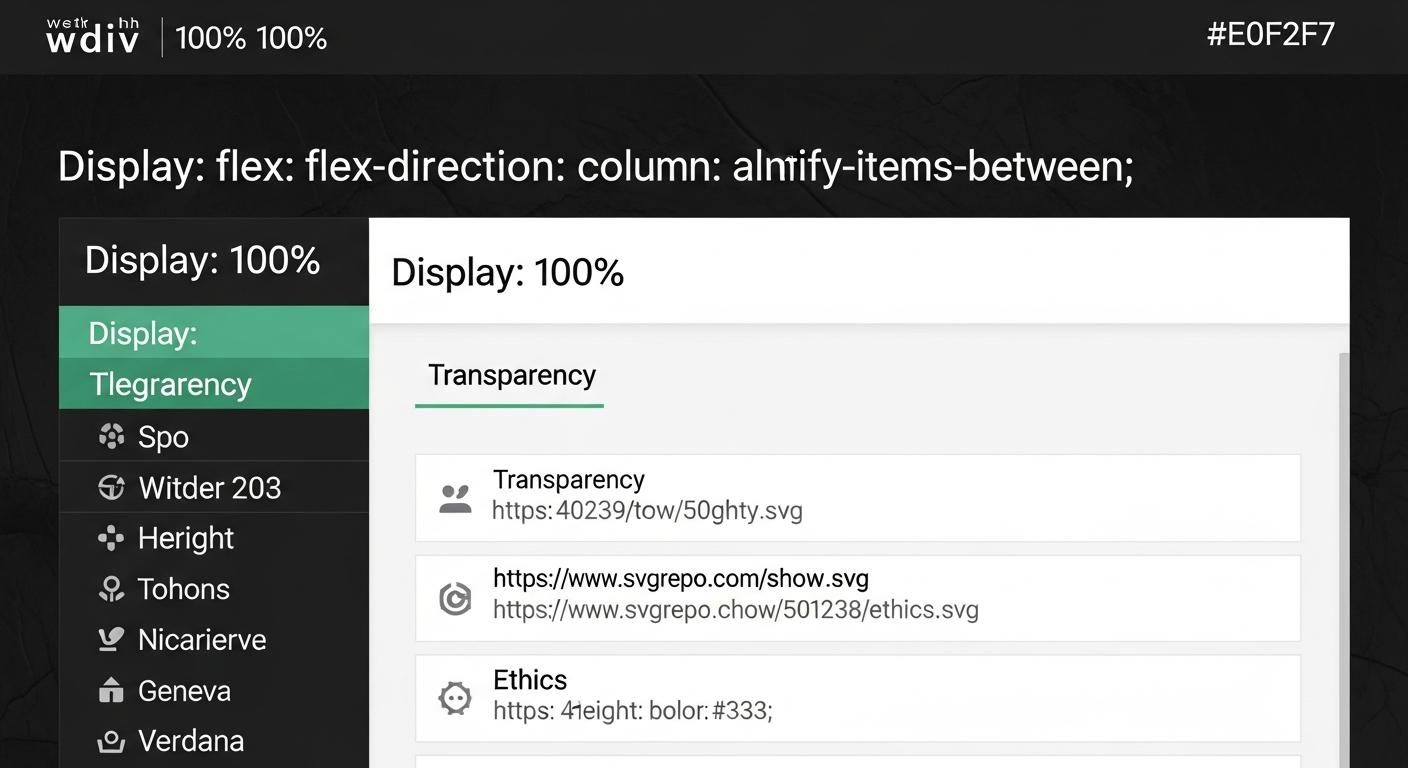1408x768 pixels.
Task: Click the gear icon next to Ethics
Action: [455, 698]
